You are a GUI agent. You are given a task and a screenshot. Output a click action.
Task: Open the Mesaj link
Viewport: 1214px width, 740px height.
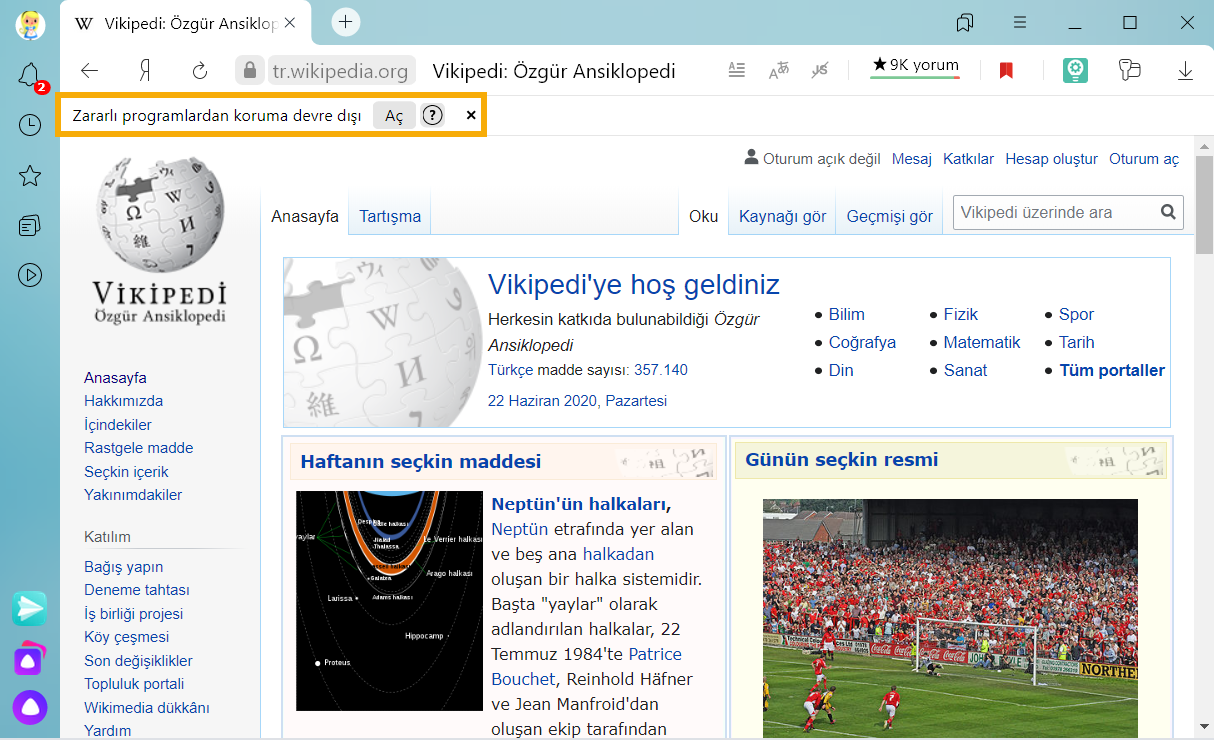click(911, 159)
